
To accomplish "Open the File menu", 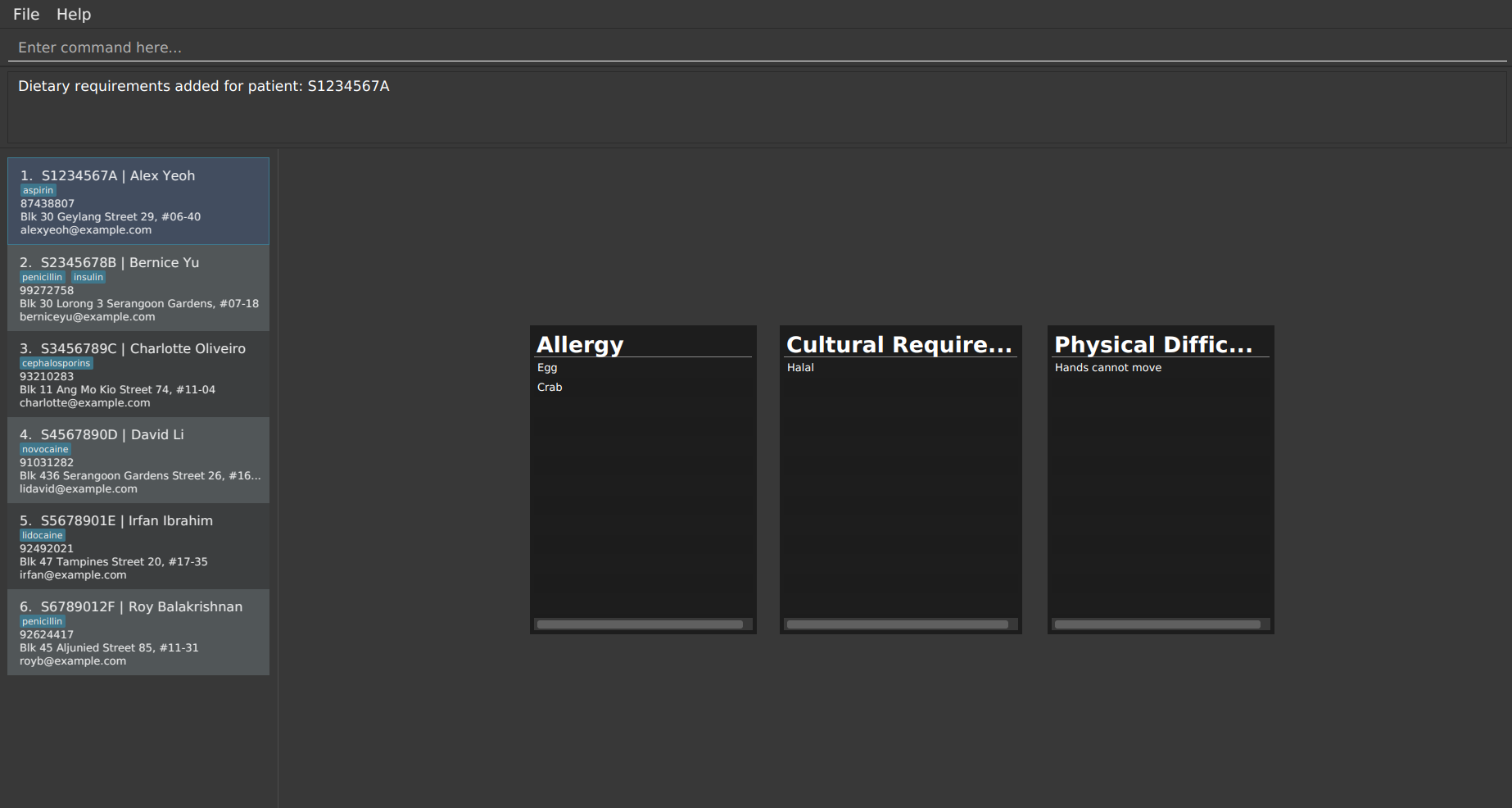I will click(26, 14).
